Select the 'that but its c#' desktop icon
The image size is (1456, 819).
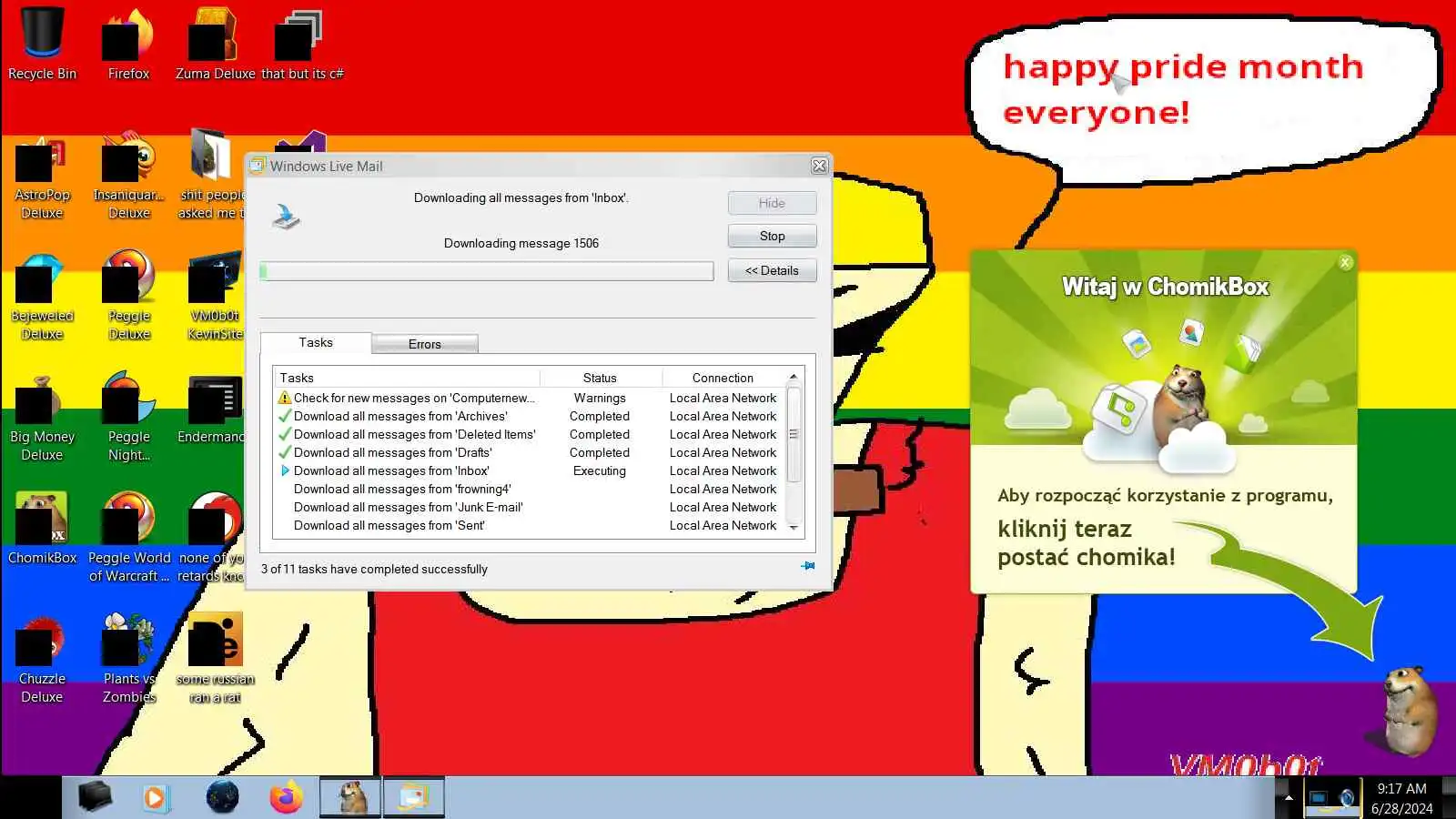click(x=302, y=44)
